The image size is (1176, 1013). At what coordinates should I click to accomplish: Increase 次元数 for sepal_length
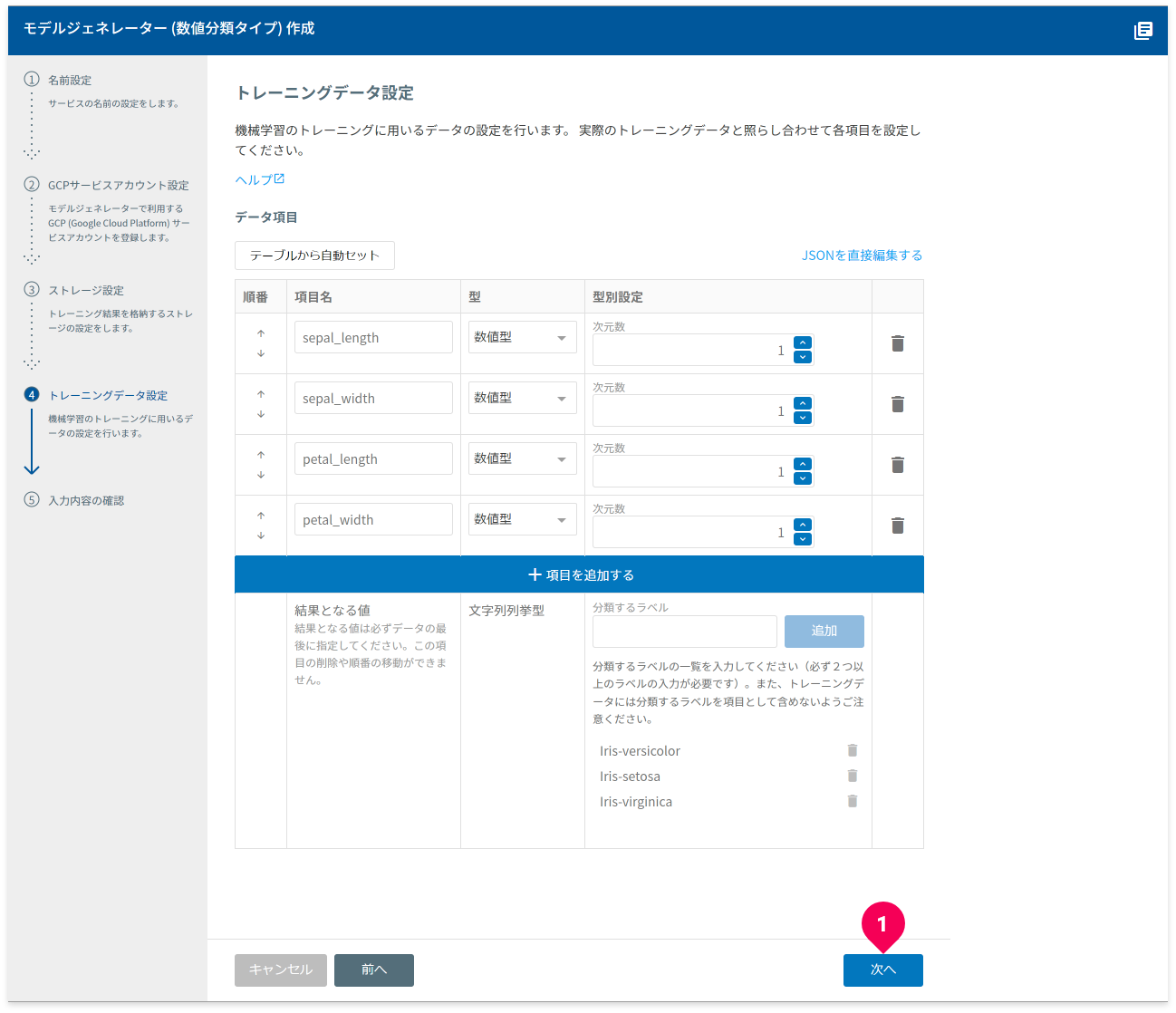point(803,342)
